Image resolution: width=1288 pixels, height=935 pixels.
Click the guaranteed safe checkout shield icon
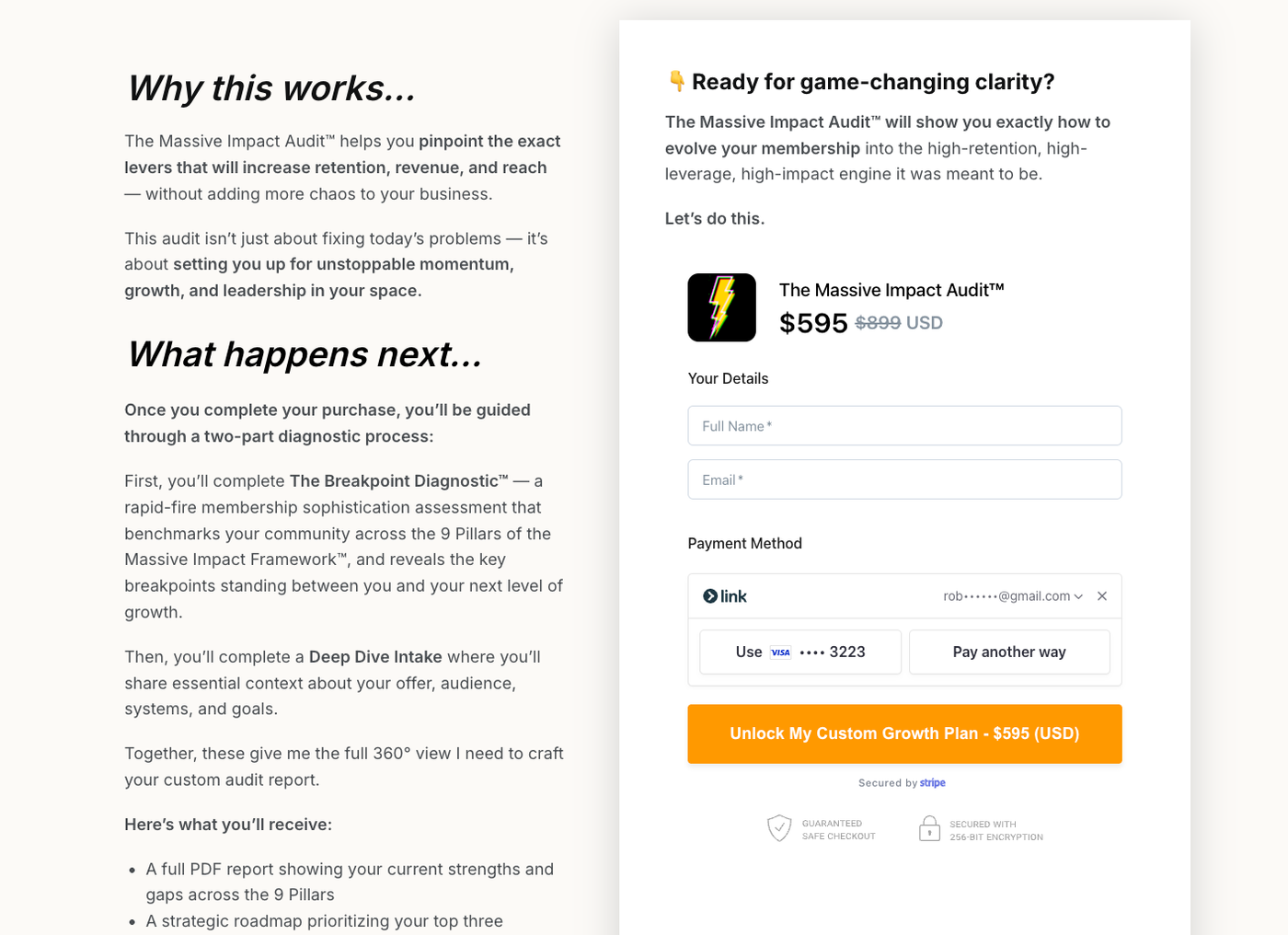tap(780, 827)
